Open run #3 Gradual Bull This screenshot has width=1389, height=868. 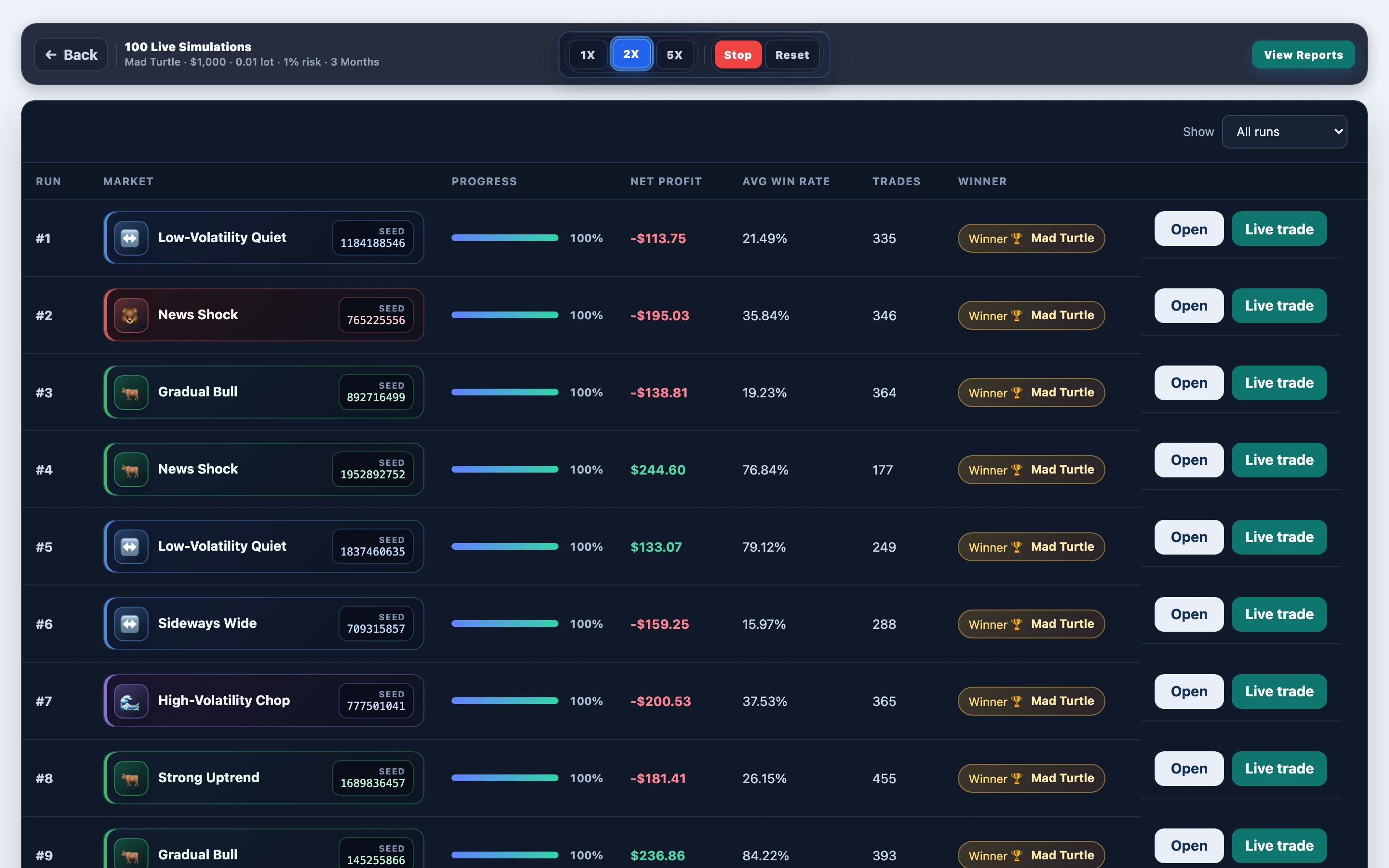pos(1189,383)
